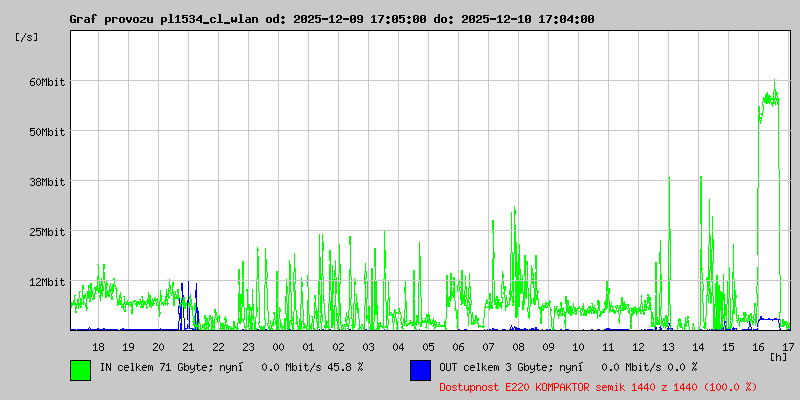Select hour 21 on the time axis

pyautogui.click(x=188, y=346)
